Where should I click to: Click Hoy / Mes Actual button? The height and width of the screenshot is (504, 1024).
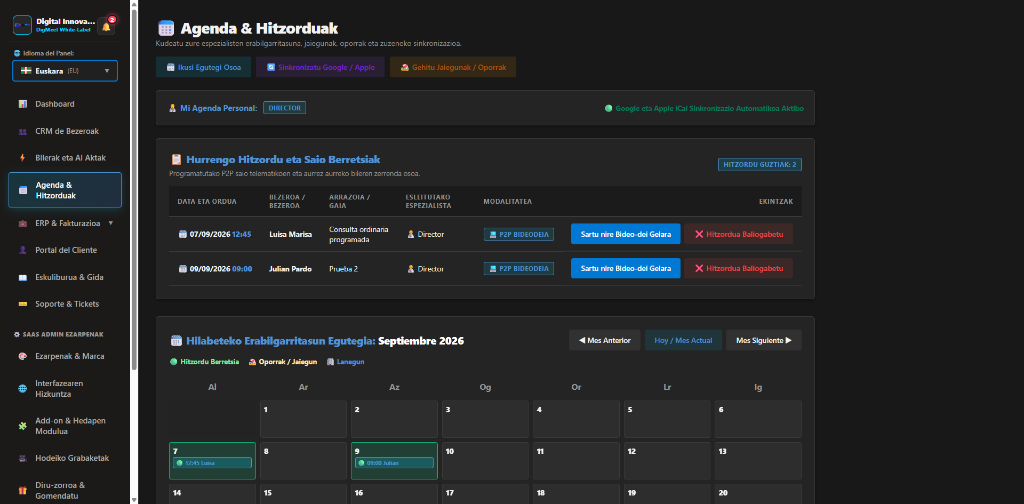tap(683, 340)
